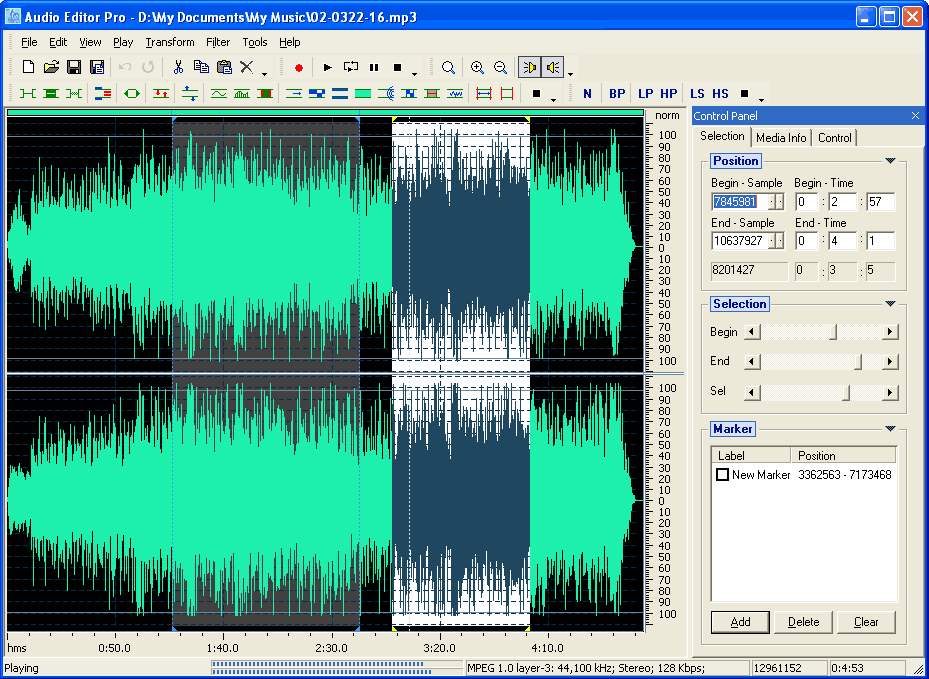Apply the HP high-pass filter
929x679 pixels.
[668, 94]
